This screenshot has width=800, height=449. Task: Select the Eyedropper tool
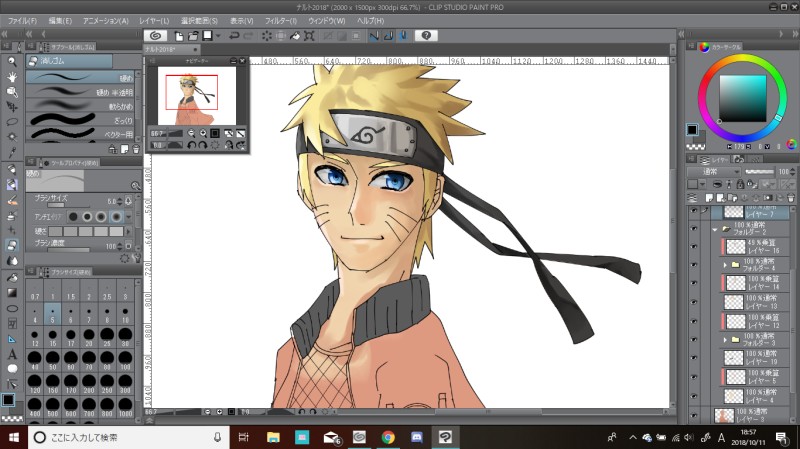pos(12,153)
